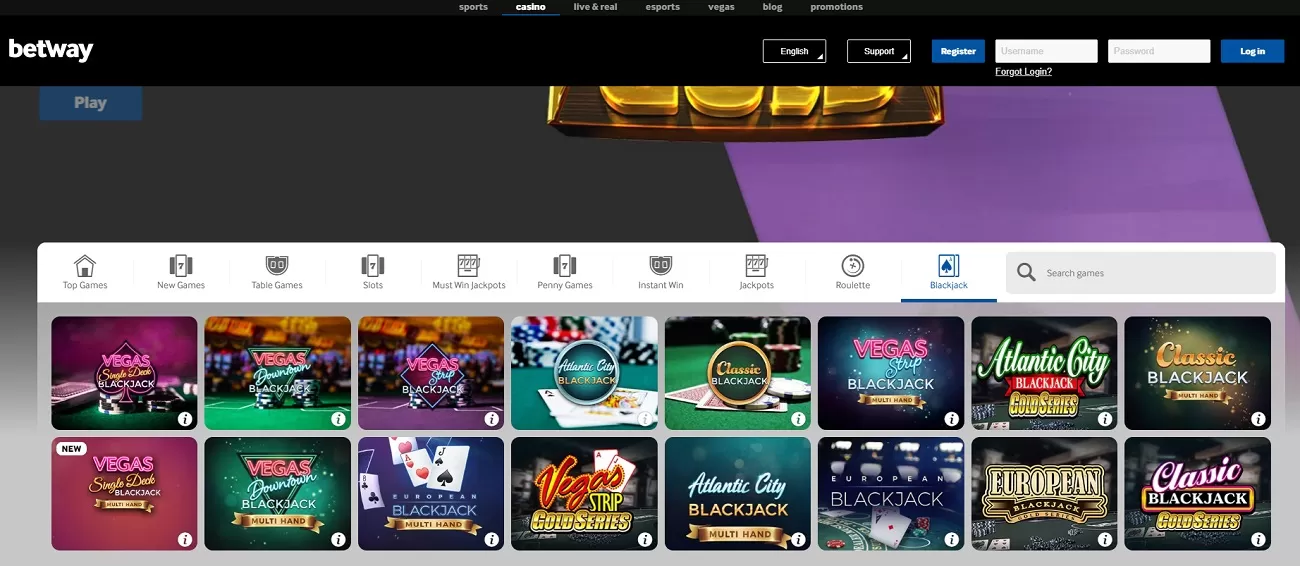This screenshot has height=566, width=1300.
Task: Open Vegas Strip Gold Series thumbnail
Action: click(x=584, y=494)
